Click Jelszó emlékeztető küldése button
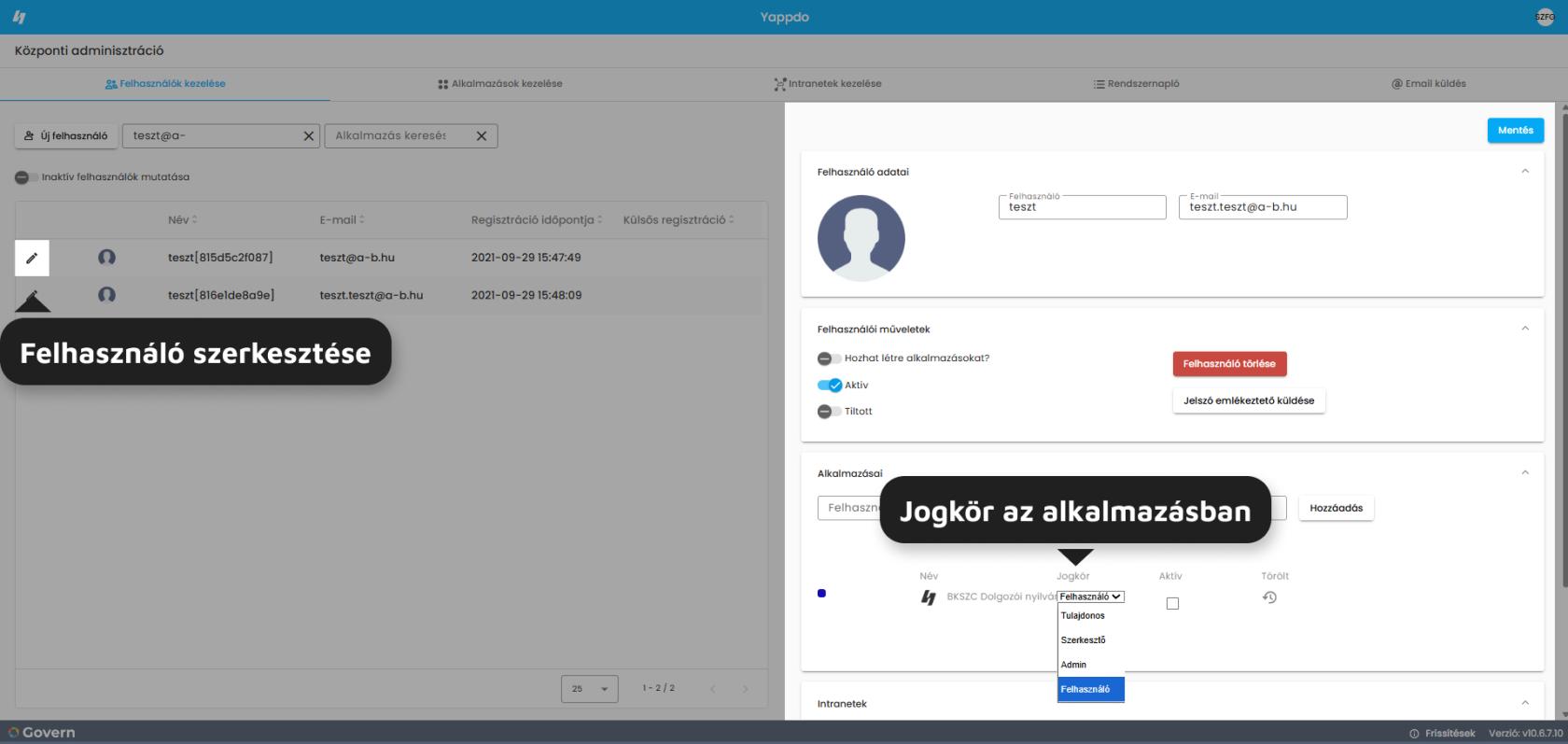The image size is (1568, 744). (x=1249, y=400)
